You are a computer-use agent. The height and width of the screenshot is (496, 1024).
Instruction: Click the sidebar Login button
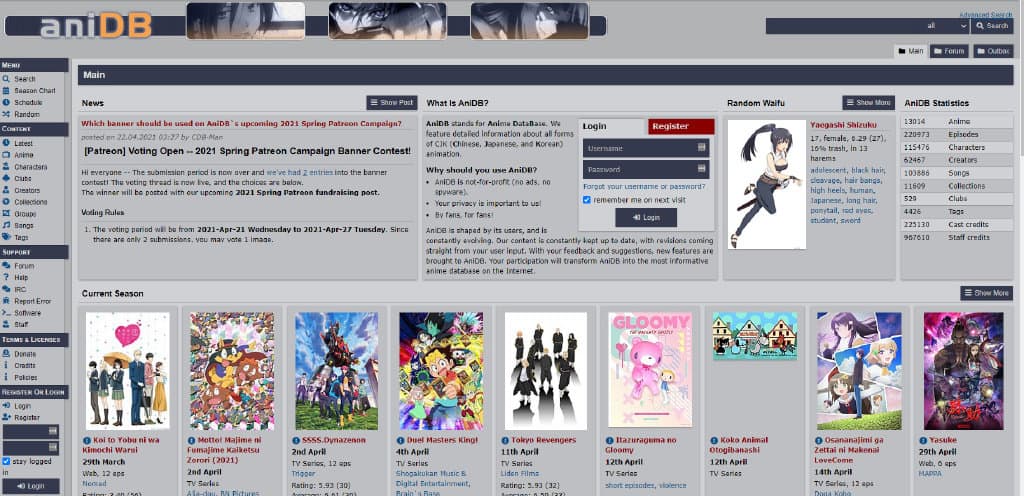(x=30, y=486)
